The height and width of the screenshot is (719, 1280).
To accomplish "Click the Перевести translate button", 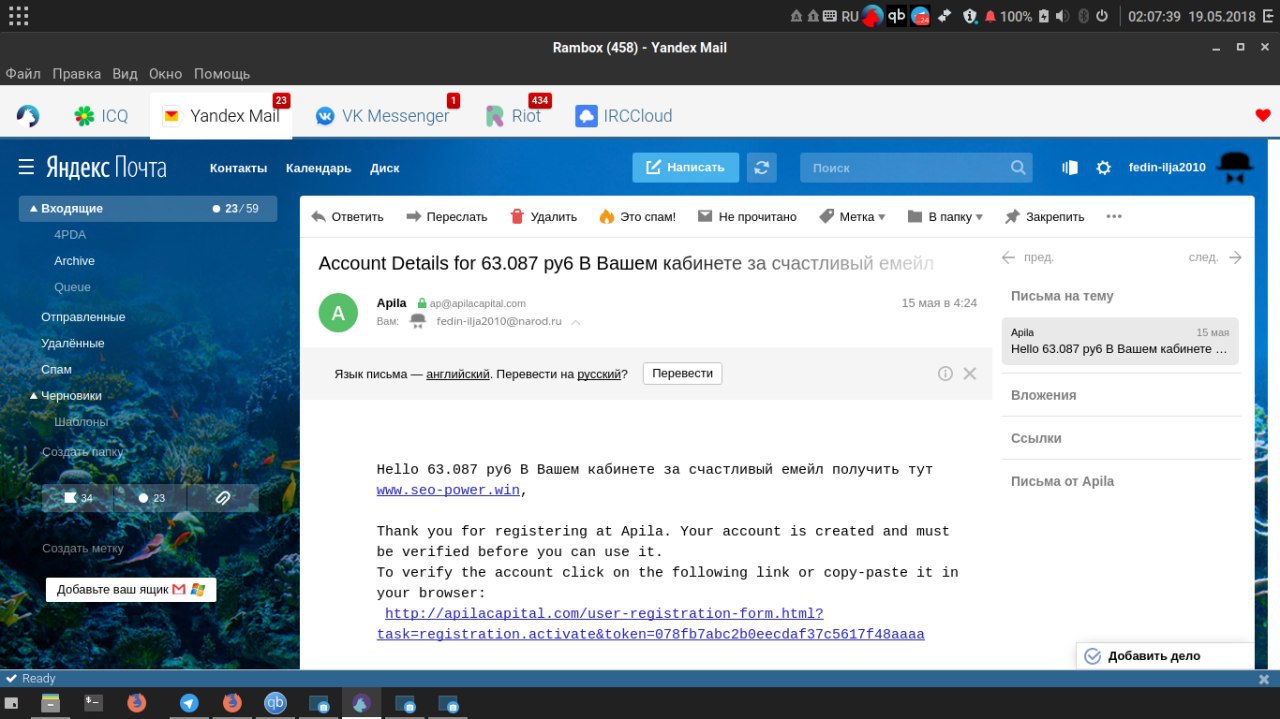I will tap(682, 373).
